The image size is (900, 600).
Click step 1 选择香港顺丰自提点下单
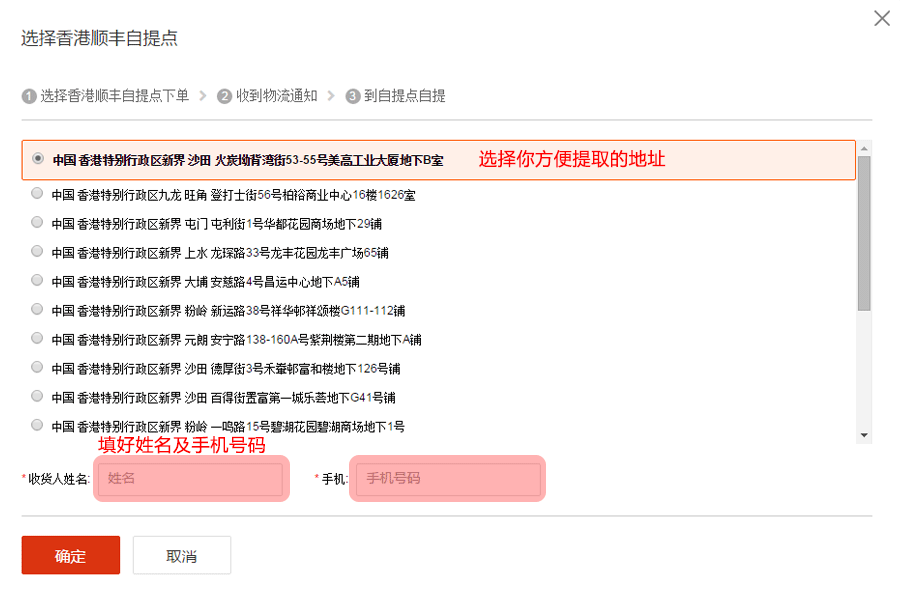tap(106, 96)
